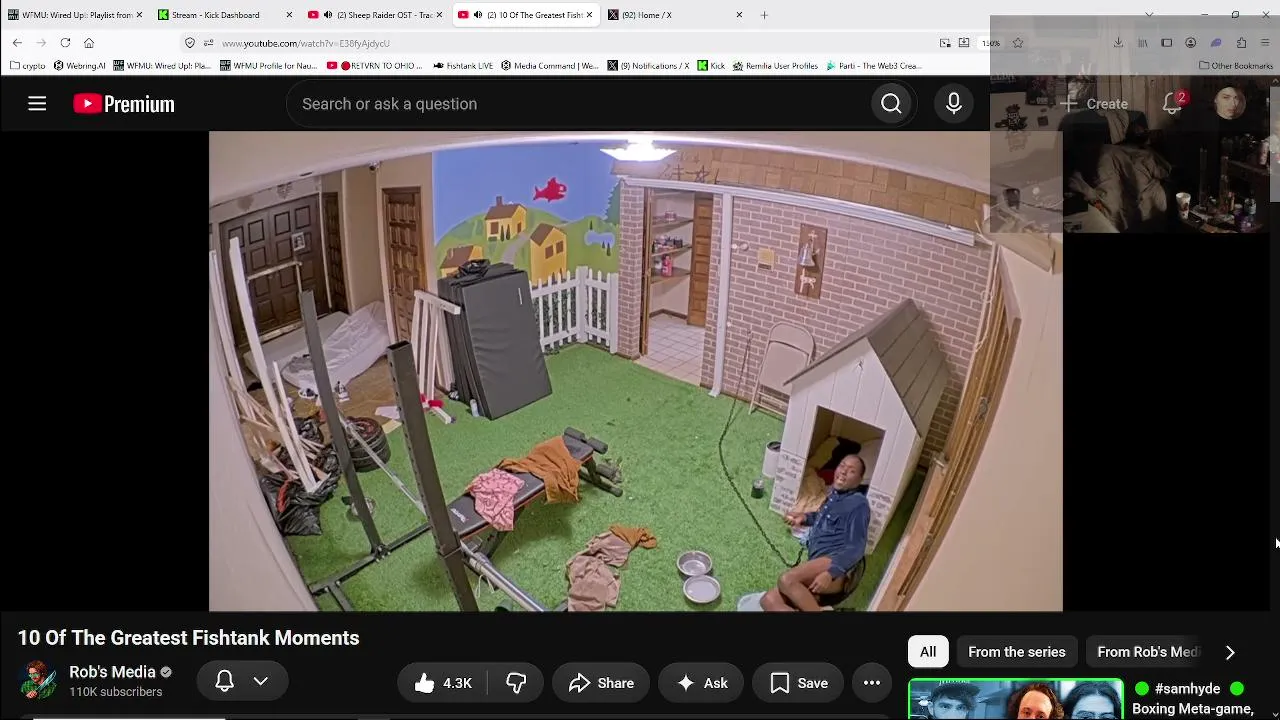Open Fishtank LIVE bookmark

463,66
